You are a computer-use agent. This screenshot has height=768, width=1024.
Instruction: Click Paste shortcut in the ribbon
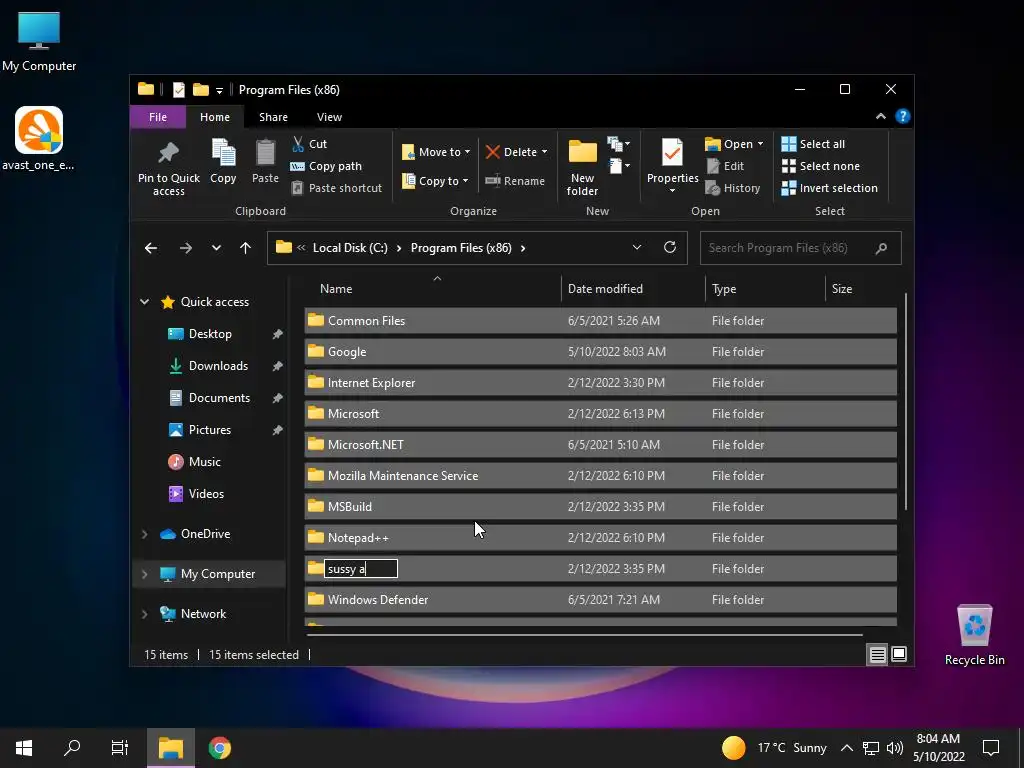coord(336,188)
